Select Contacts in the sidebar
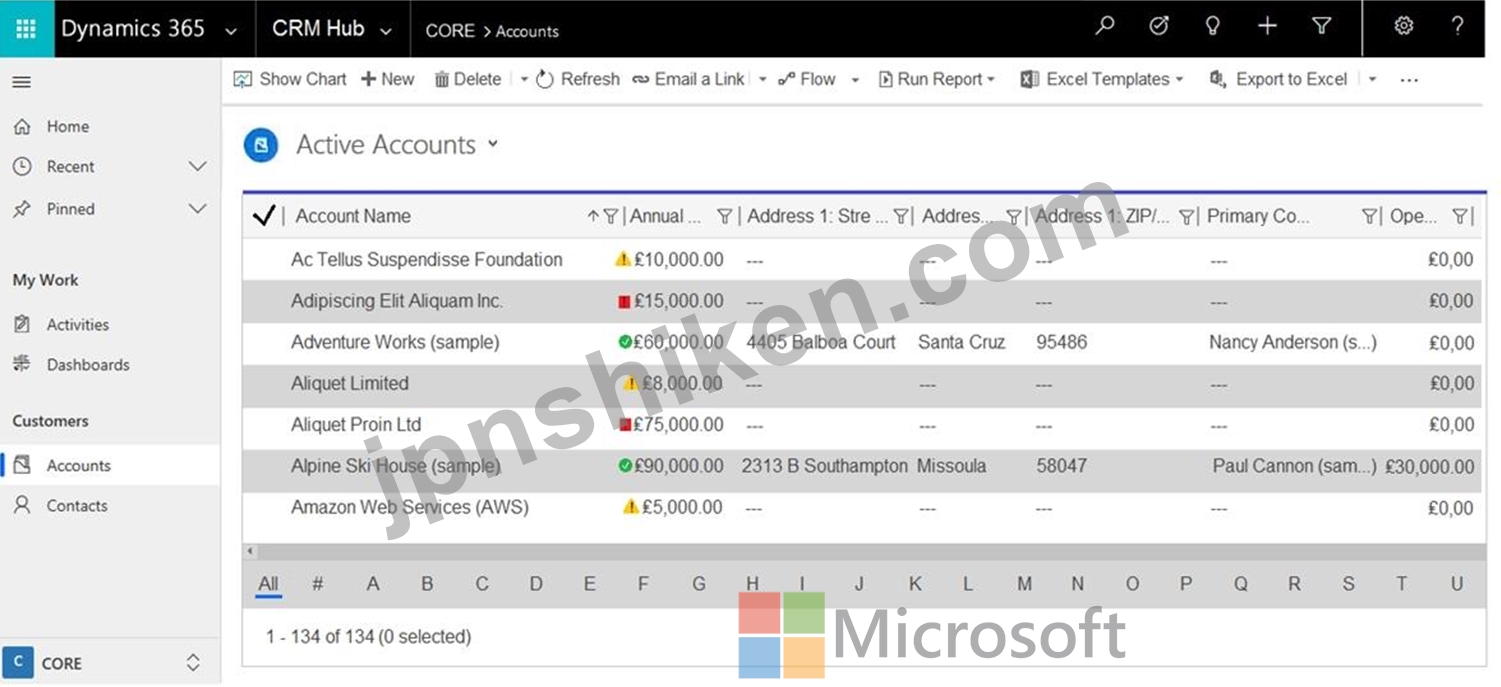Screen dimensions: 1501x687 point(76,506)
